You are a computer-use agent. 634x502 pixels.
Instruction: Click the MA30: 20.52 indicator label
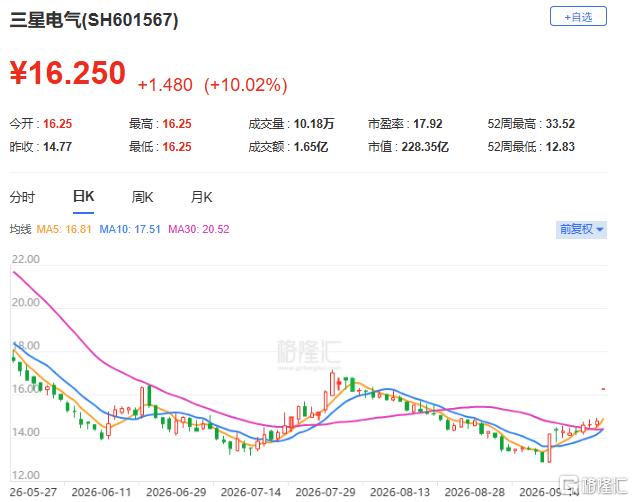click(199, 229)
